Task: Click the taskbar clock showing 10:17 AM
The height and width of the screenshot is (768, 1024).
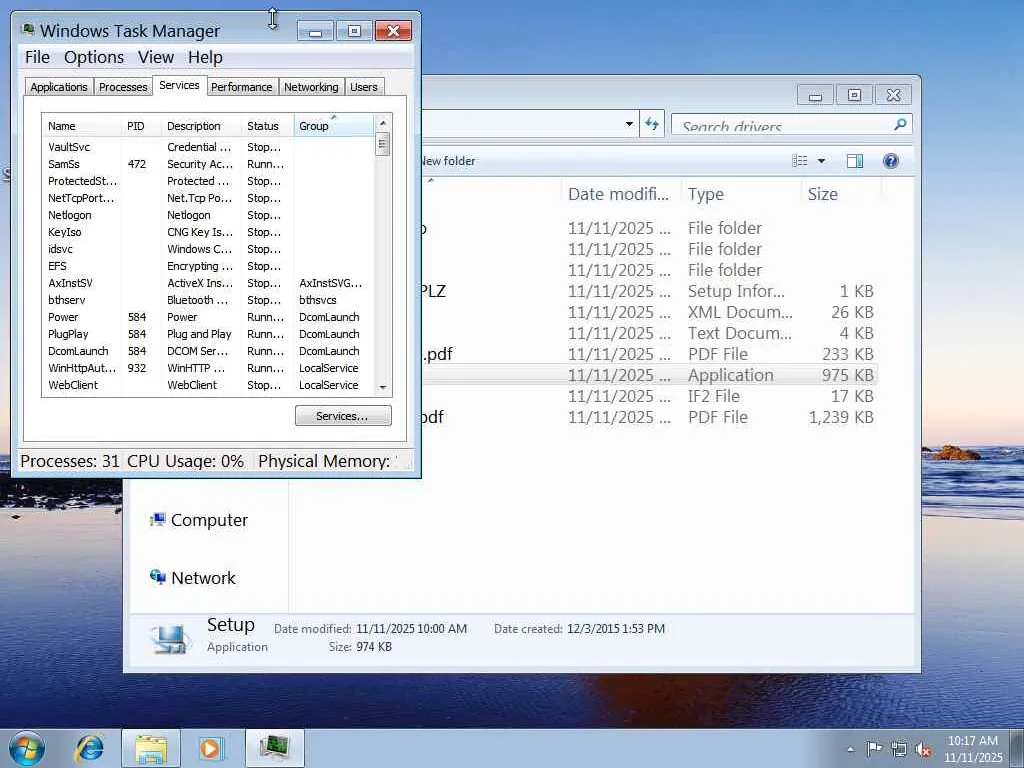Action: tap(973, 749)
